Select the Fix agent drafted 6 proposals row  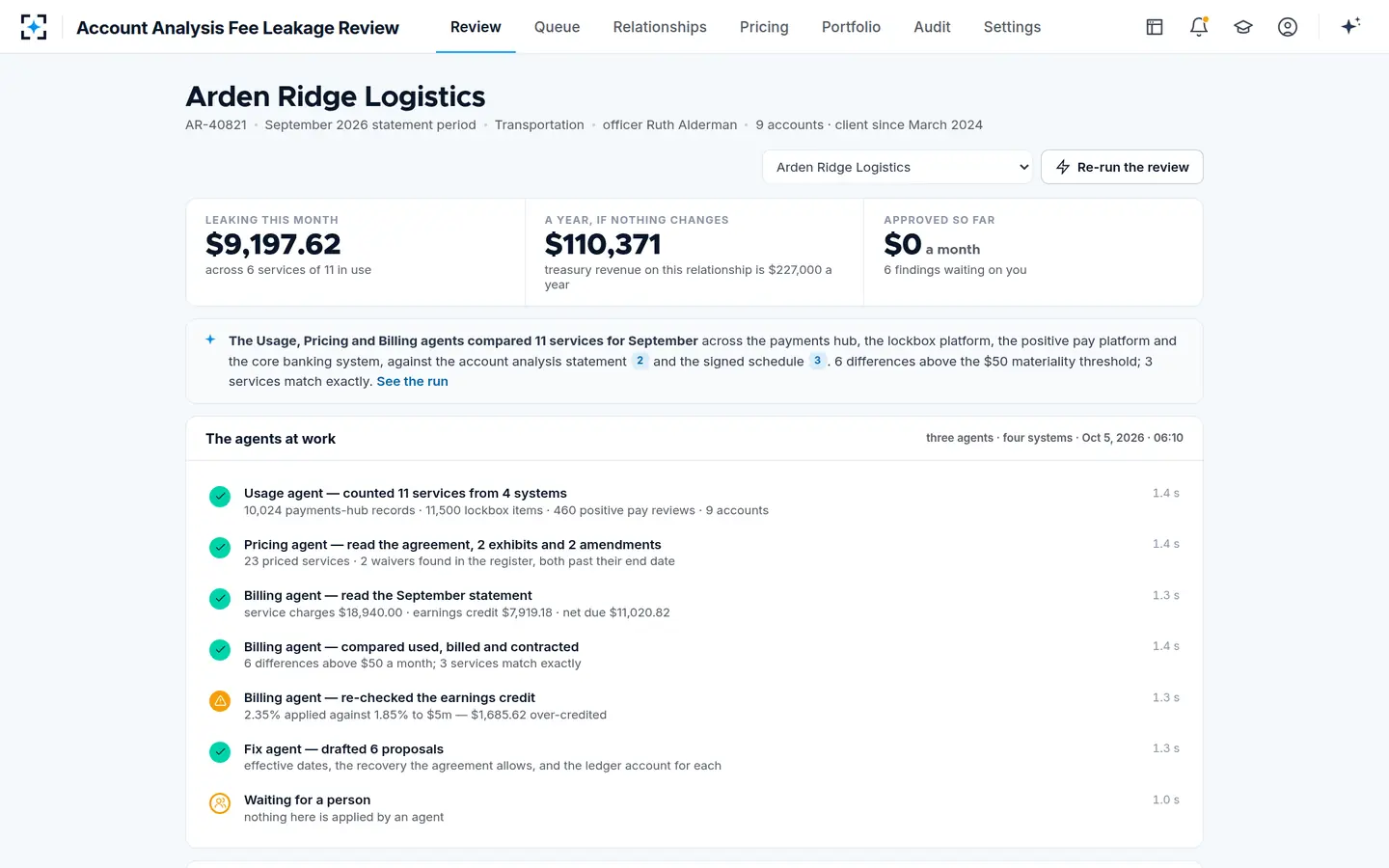[694, 757]
